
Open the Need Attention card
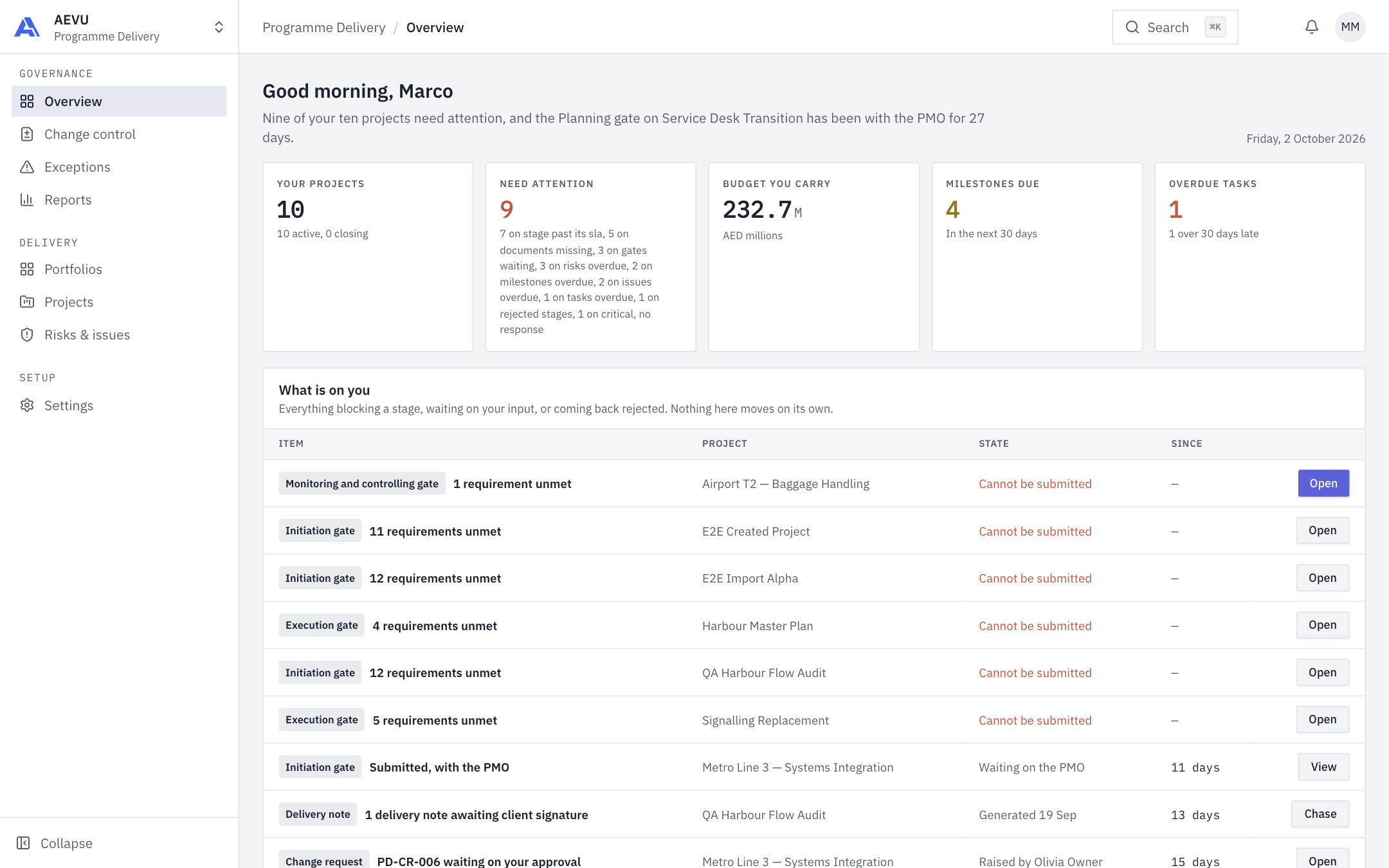(x=590, y=257)
